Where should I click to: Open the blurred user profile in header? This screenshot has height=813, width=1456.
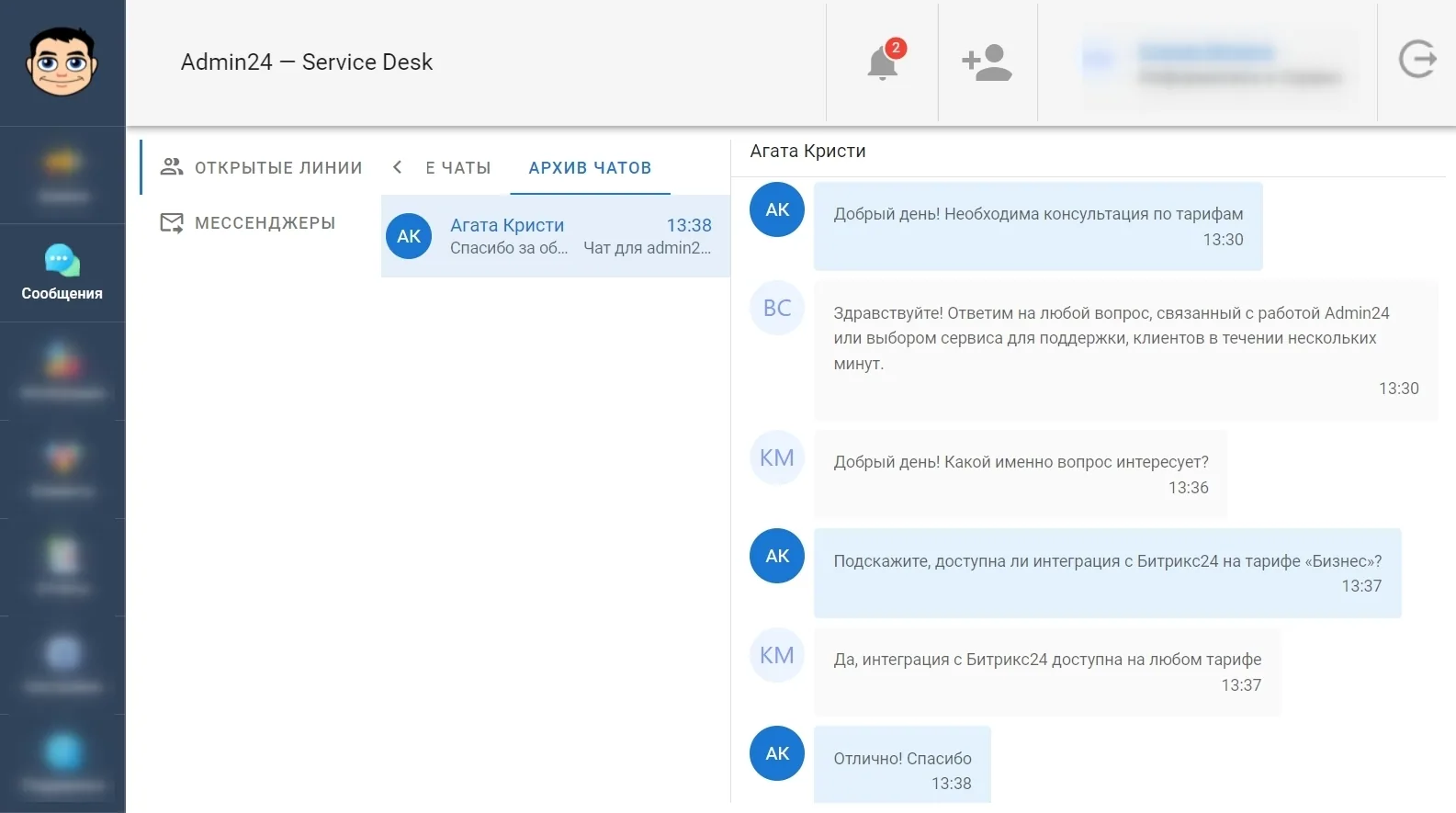pyautogui.click(x=1211, y=62)
